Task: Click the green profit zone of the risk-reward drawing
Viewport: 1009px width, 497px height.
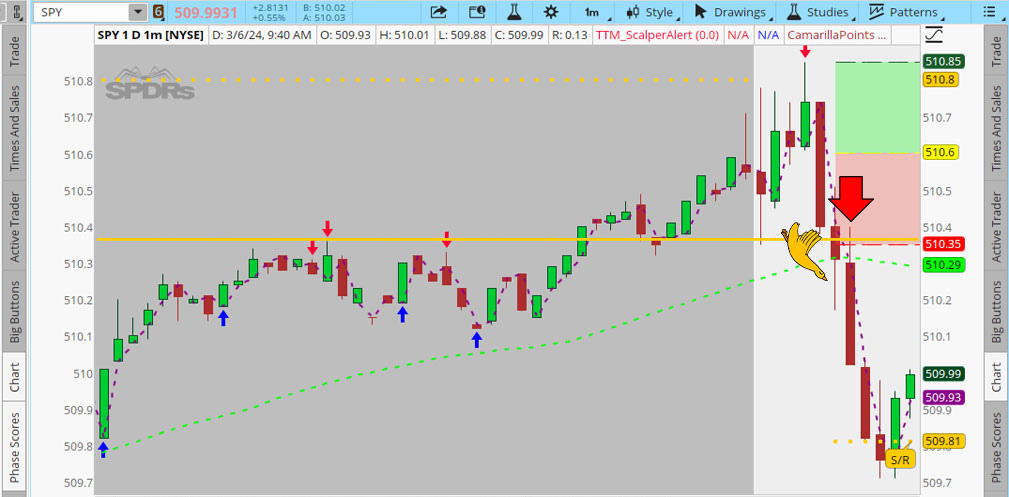Action: point(877,108)
